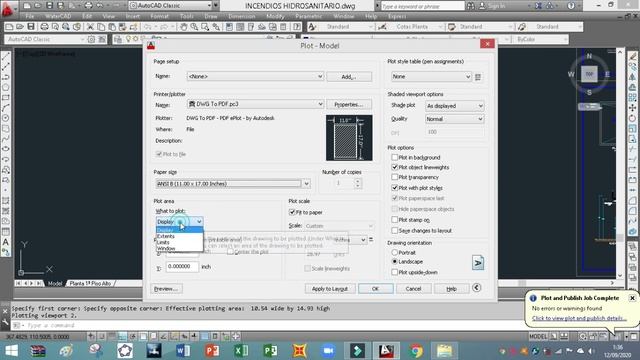640x360 pixels.
Task: Click the Pan hand icon in toolbar
Action: (184, 27)
